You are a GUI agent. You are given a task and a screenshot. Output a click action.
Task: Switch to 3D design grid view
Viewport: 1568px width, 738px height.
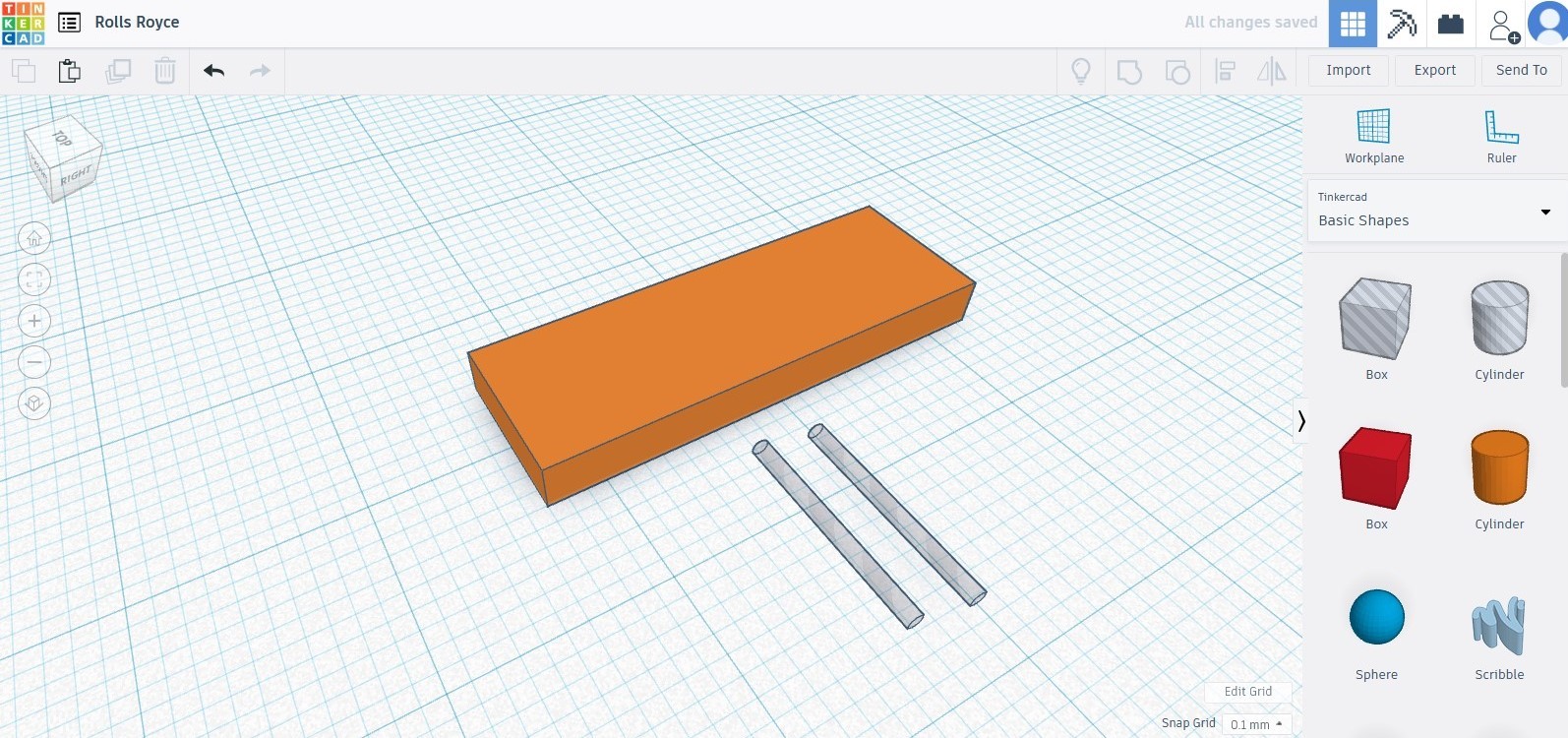1353,24
